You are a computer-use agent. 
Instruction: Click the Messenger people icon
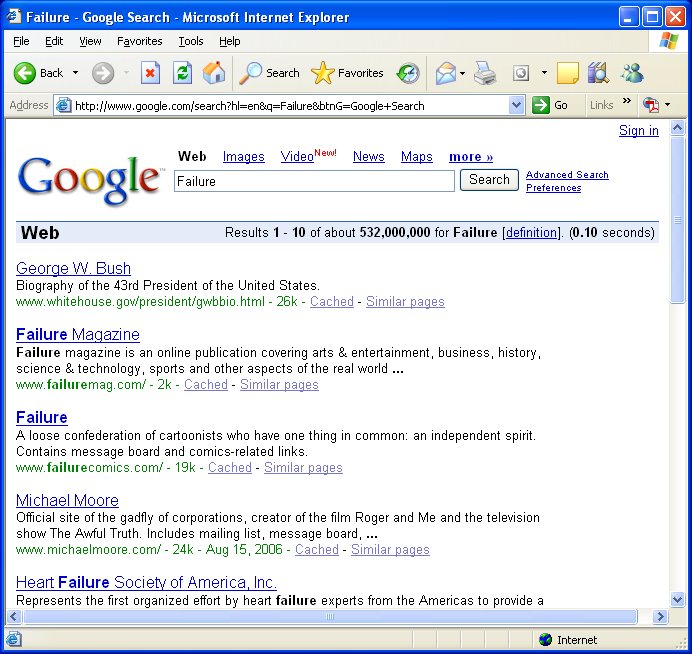pyautogui.click(x=632, y=73)
